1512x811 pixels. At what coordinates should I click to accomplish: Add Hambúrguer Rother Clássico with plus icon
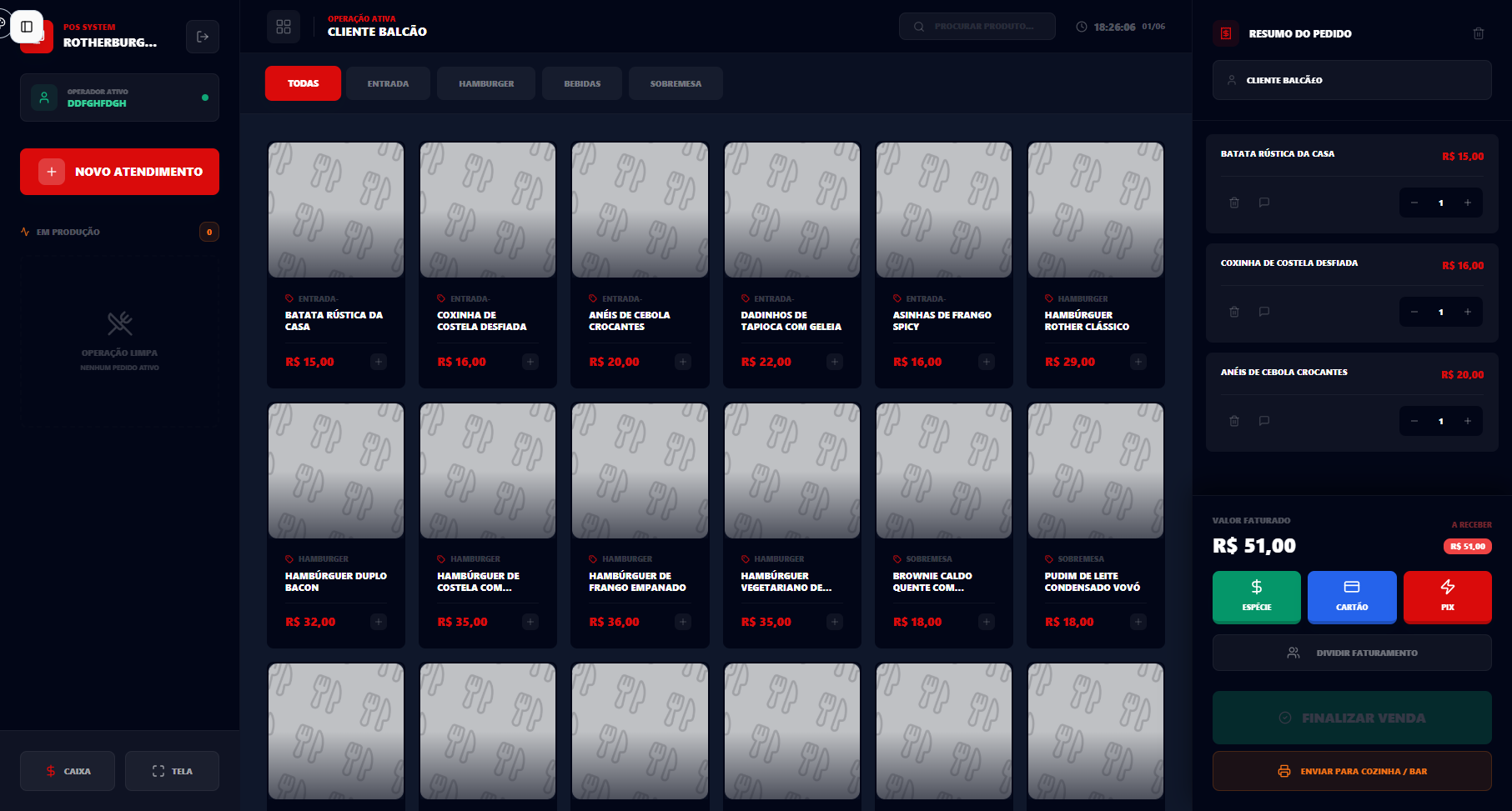[1138, 362]
